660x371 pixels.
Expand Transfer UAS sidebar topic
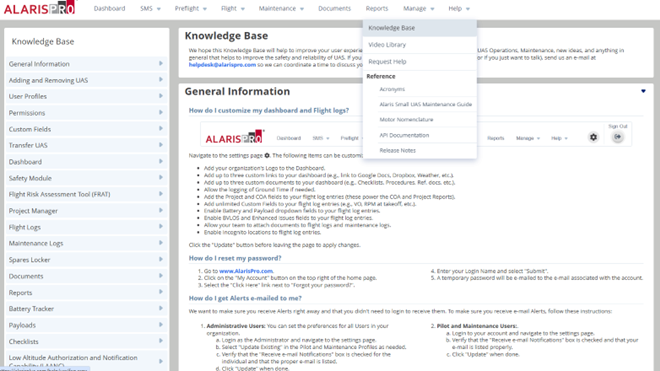point(86,145)
